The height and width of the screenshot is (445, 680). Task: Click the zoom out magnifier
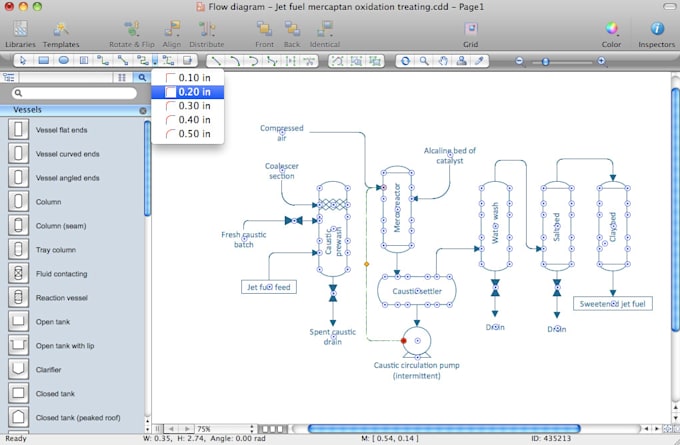(x=520, y=62)
